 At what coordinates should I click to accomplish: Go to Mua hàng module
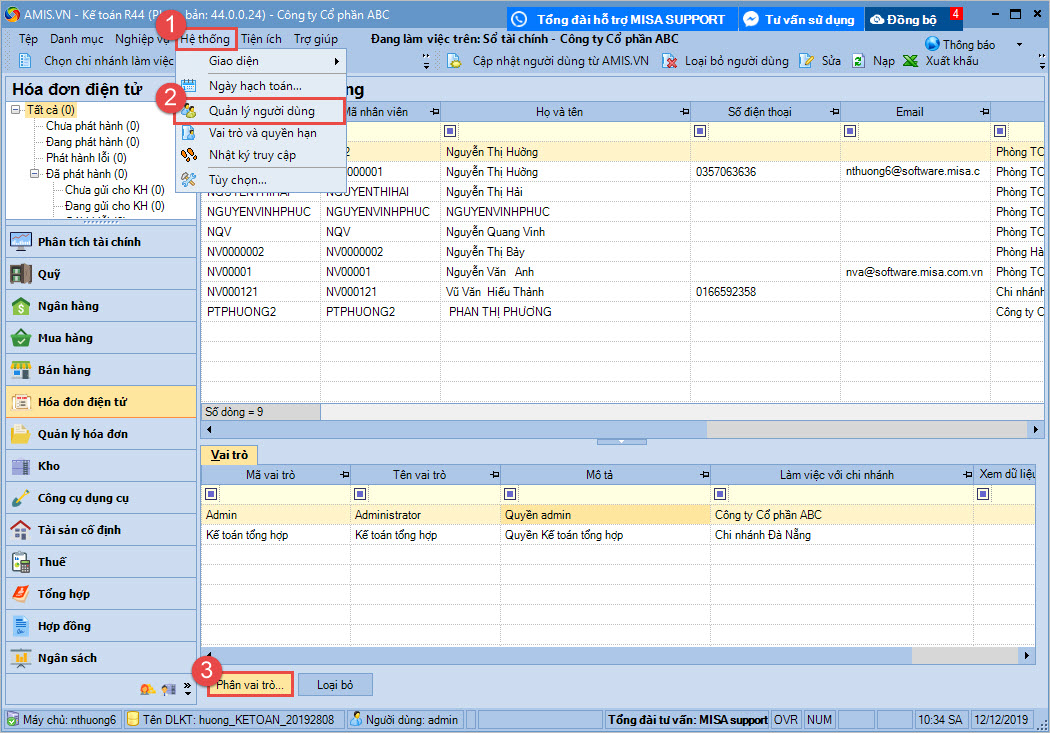64,338
